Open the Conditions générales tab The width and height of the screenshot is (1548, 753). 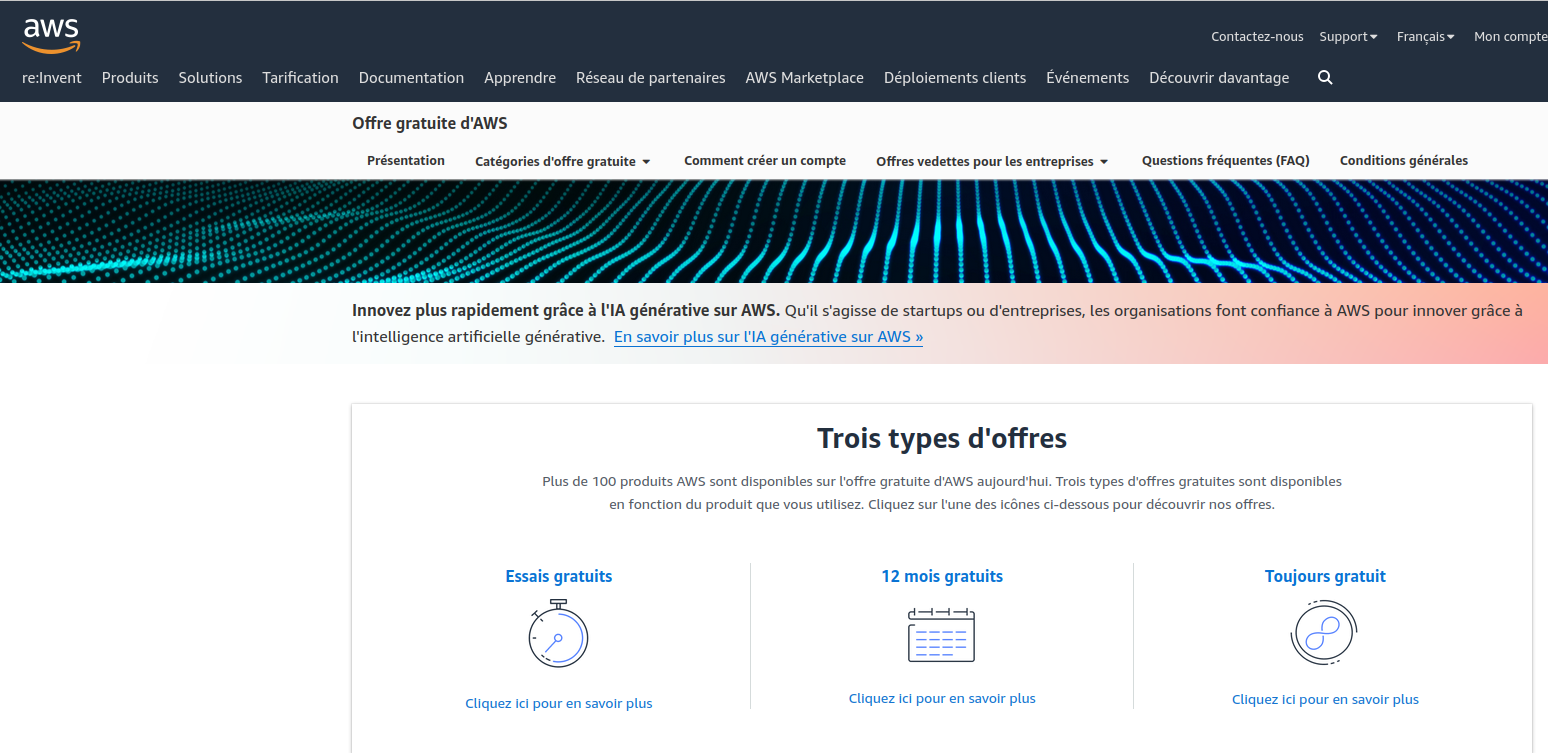point(1403,161)
